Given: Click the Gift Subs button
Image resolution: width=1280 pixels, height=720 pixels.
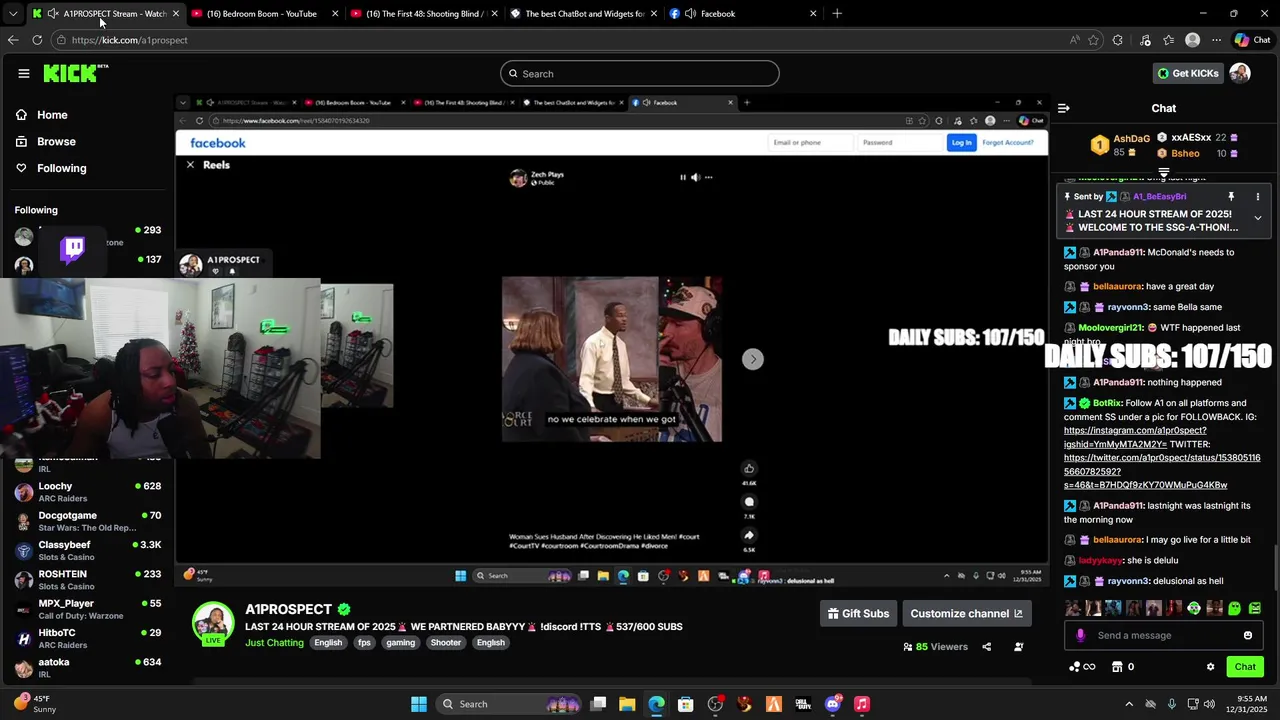Looking at the screenshot, I should [x=858, y=613].
